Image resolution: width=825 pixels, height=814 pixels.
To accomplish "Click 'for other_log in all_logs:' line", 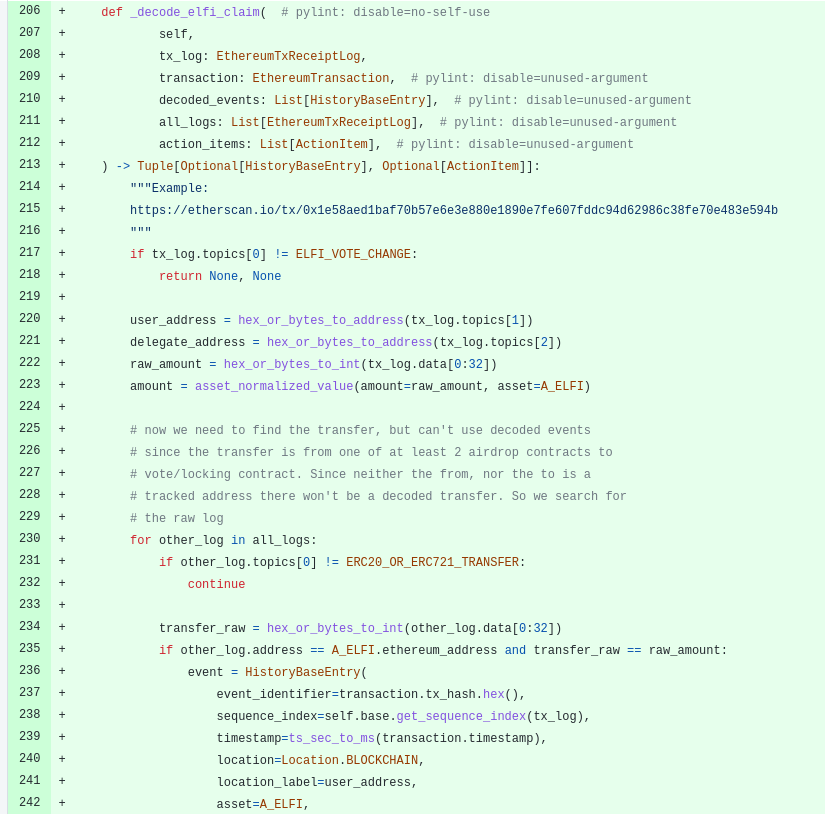I will [x=223, y=540].
